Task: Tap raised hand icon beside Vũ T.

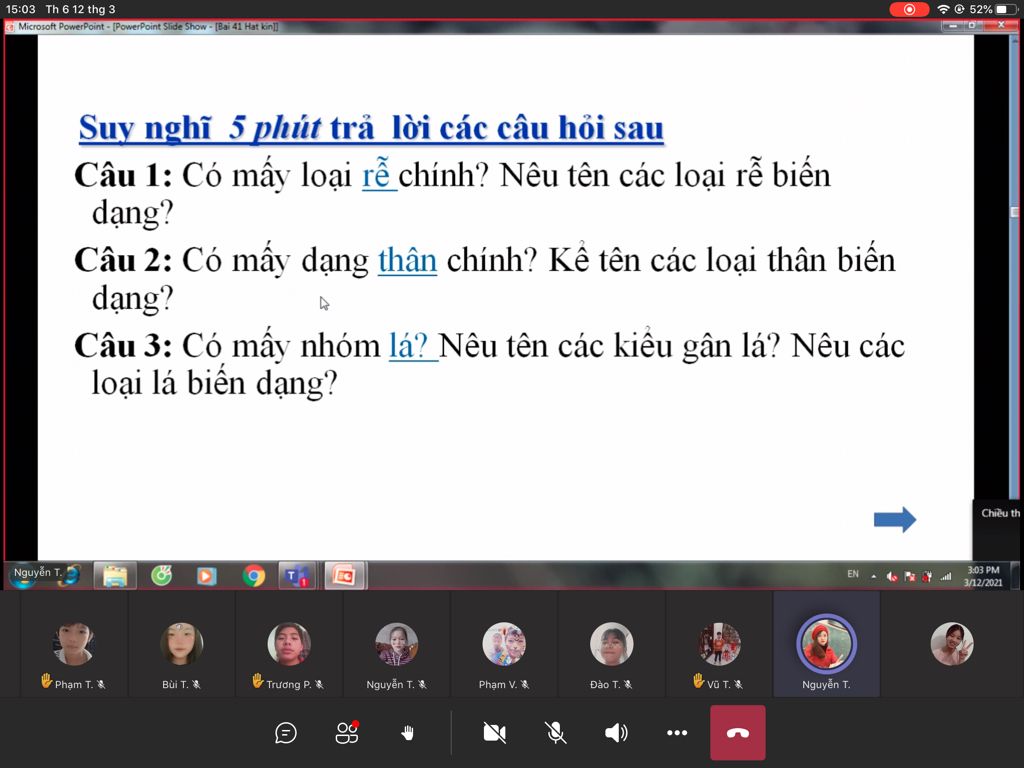Action: (699, 680)
